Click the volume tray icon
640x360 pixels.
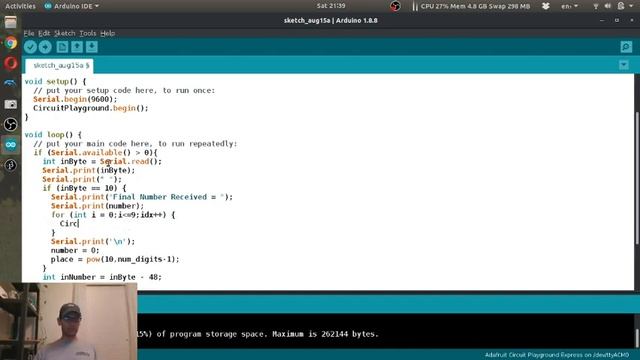(608, 6)
